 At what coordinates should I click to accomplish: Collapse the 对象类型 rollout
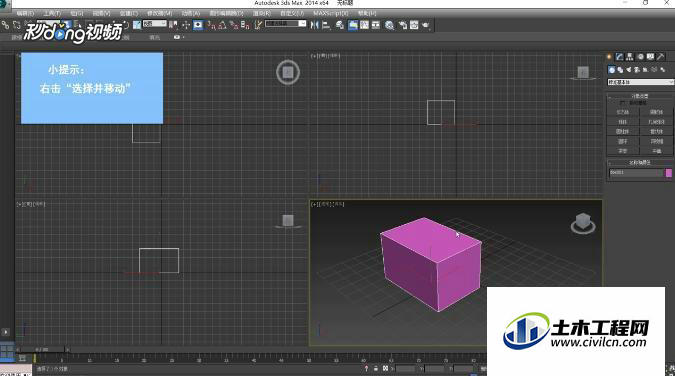(x=640, y=96)
